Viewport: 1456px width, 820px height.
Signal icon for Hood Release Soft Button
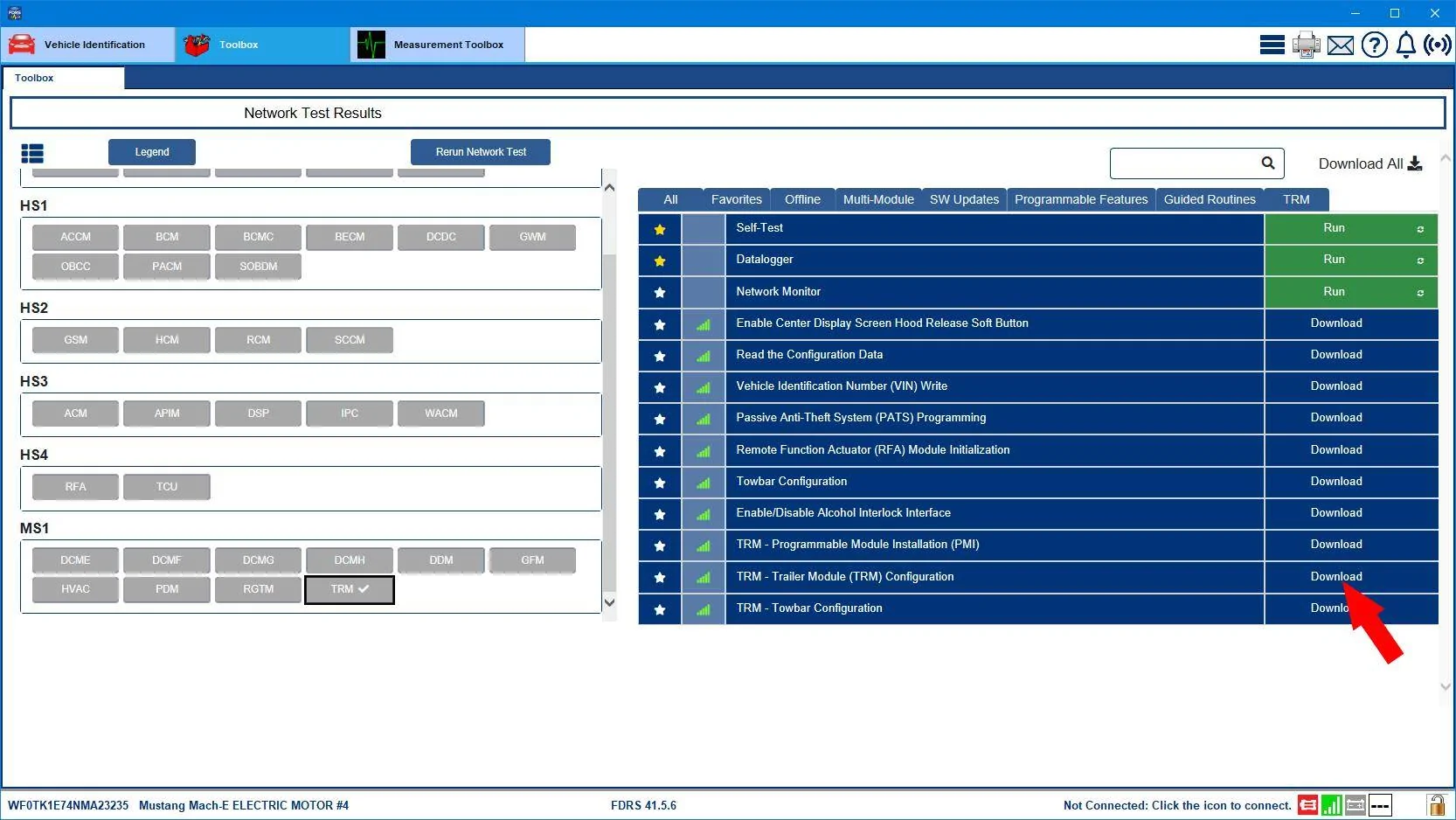pyautogui.click(x=704, y=324)
